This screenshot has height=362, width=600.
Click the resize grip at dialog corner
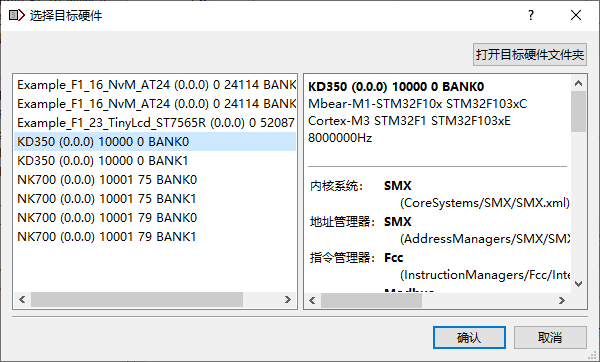tap(593, 355)
